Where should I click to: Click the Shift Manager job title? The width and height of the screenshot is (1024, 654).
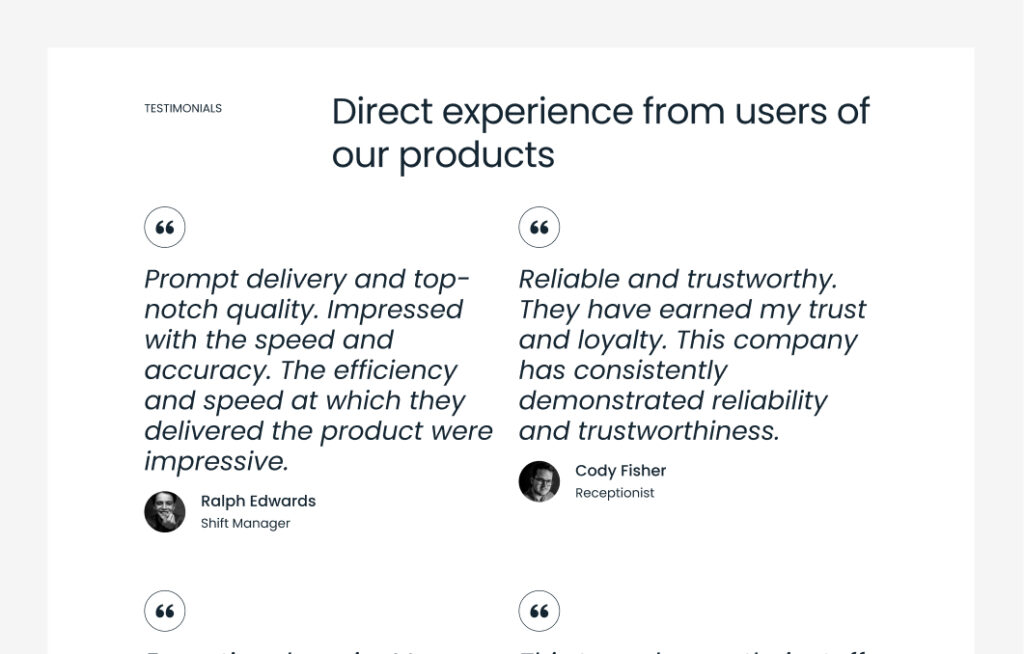coord(245,523)
